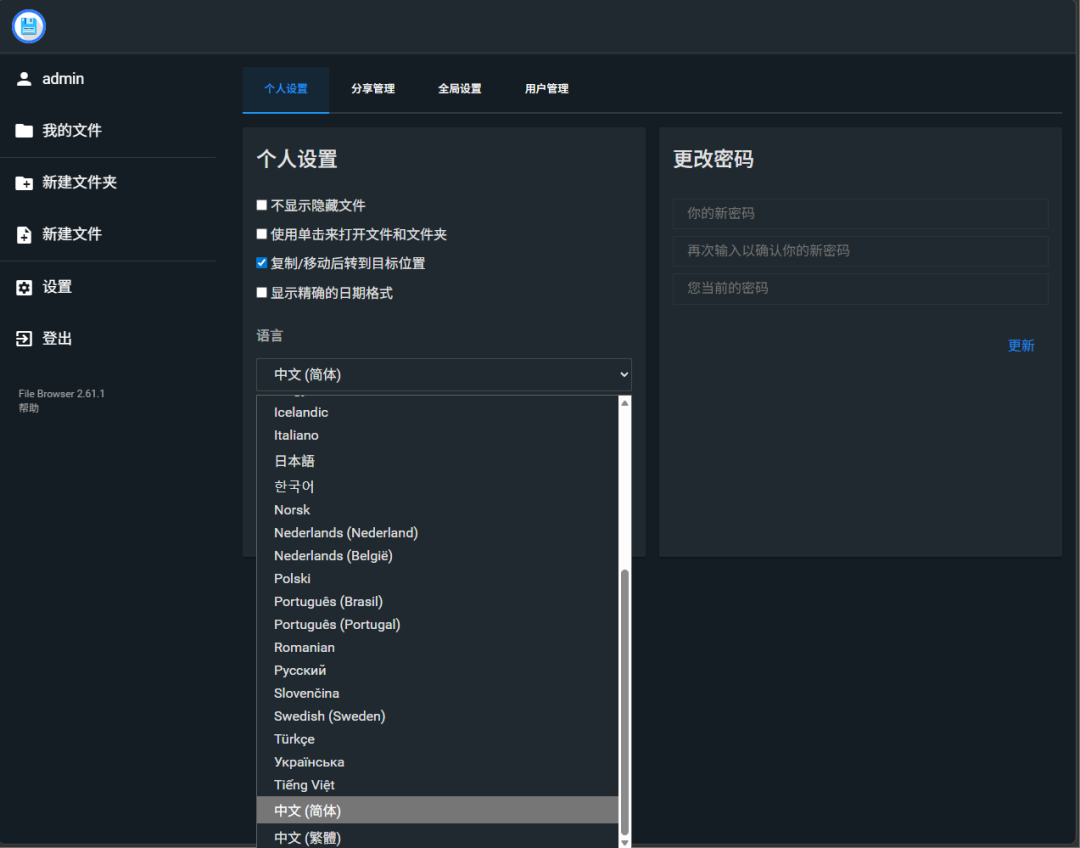
Task: Click the 新建文件 icon to create file
Action: click(x=22, y=234)
